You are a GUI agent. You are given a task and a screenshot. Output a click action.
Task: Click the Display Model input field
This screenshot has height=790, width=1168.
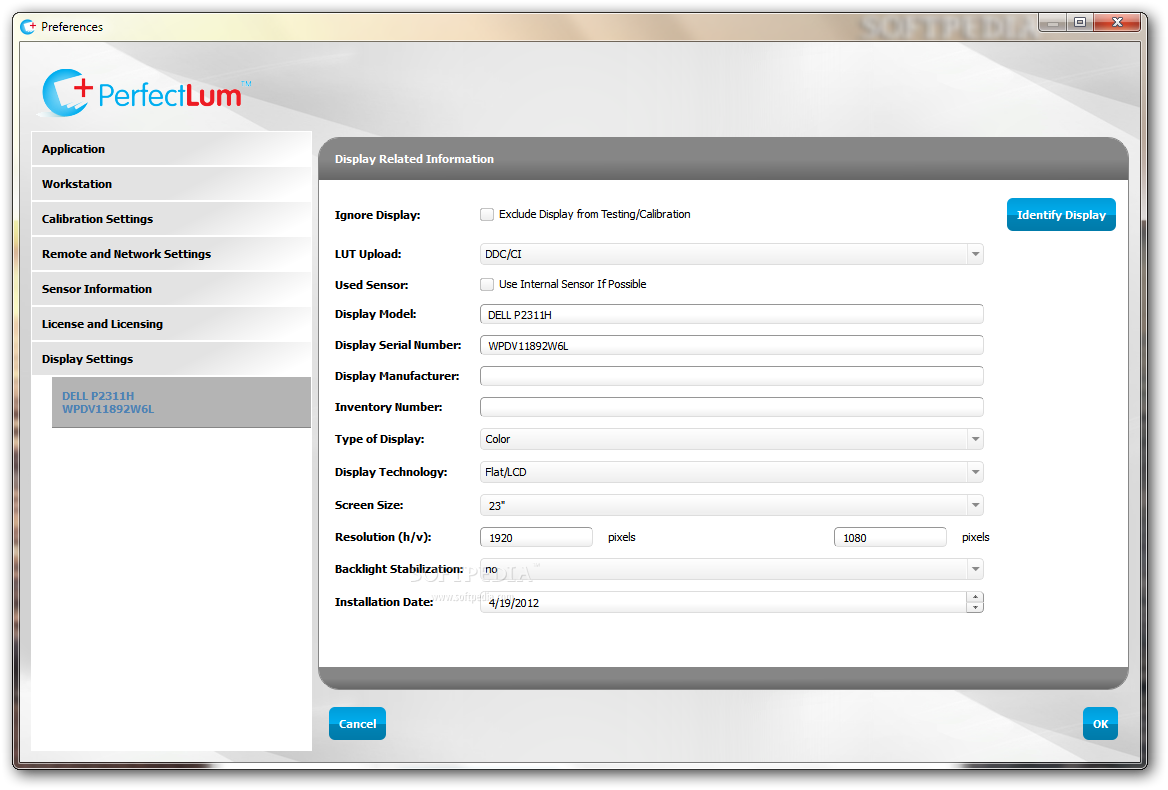[731, 314]
